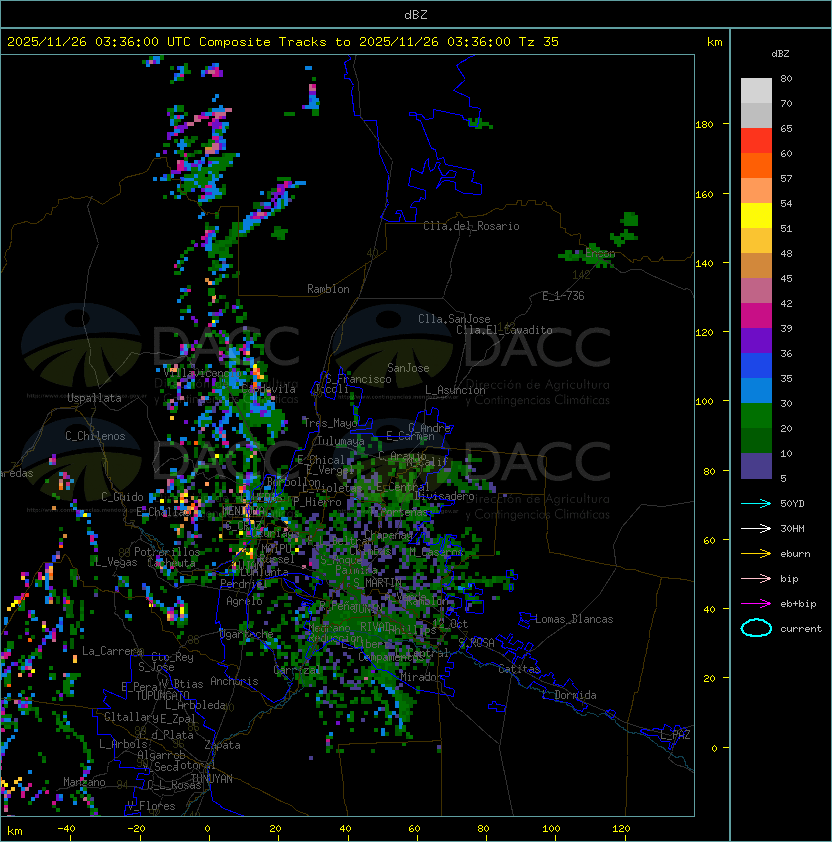The width and height of the screenshot is (832, 842).
Task: Click the L_Dormida map label
Action: click(570, 695)
